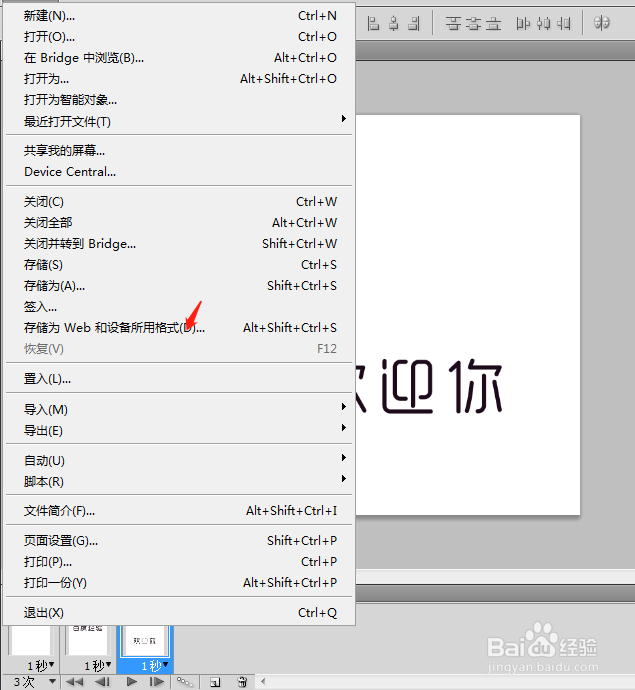Align right edges in options bar

coord(414,23)
